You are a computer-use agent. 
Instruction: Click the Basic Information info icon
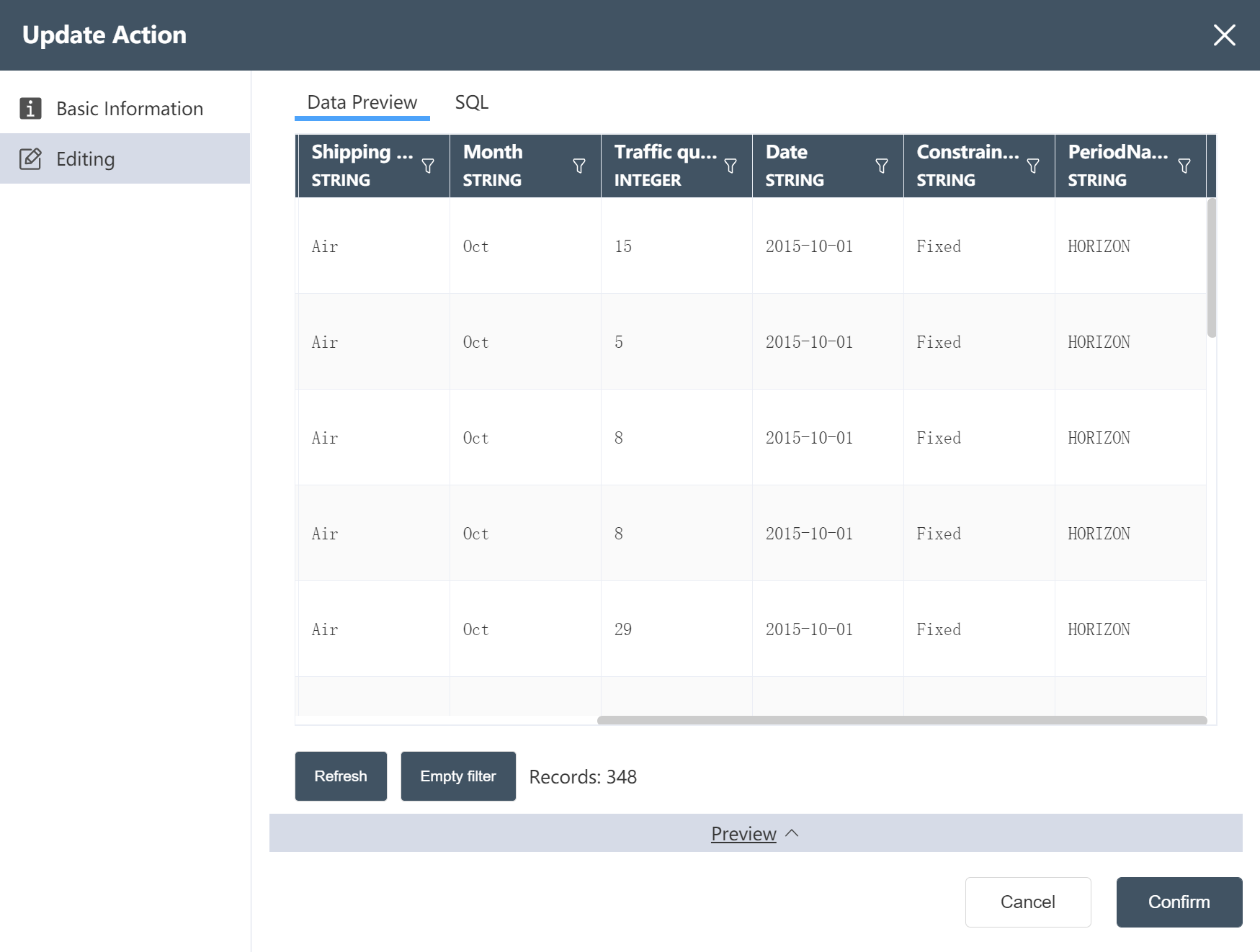[x=30, y=109]
